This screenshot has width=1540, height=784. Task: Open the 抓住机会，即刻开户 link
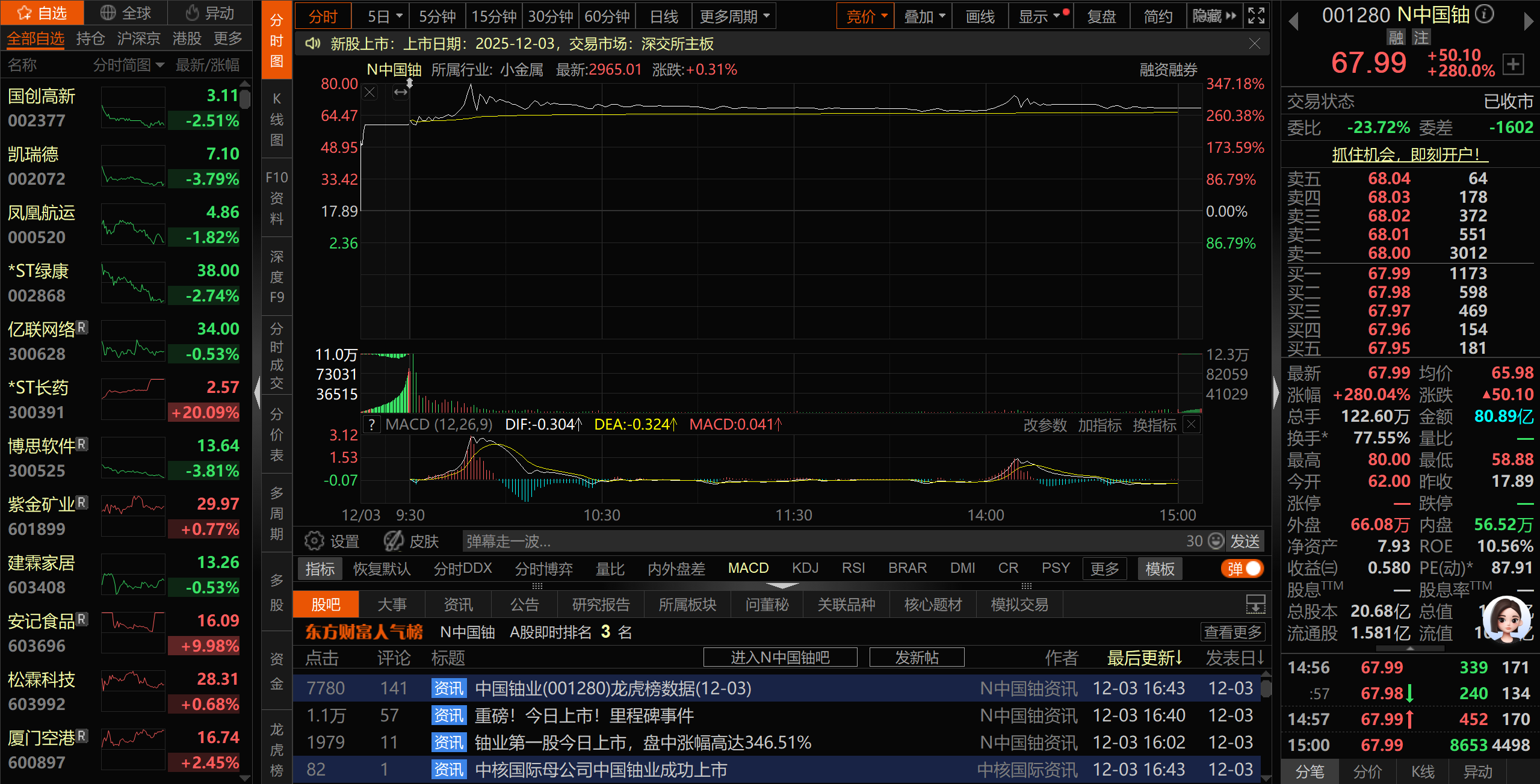pos(1409,155)
